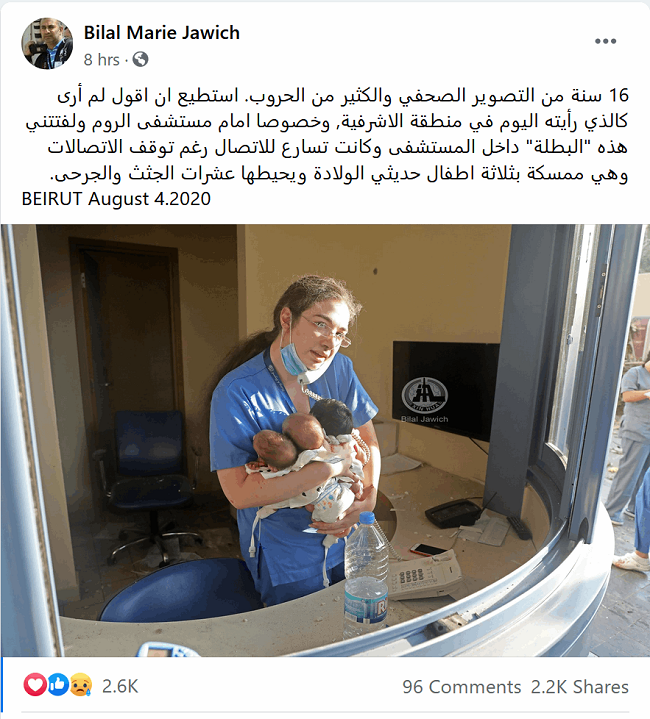Open the 2.6K reactions count list
This screenshot has width=650, height=719.
tap(120, 686)
